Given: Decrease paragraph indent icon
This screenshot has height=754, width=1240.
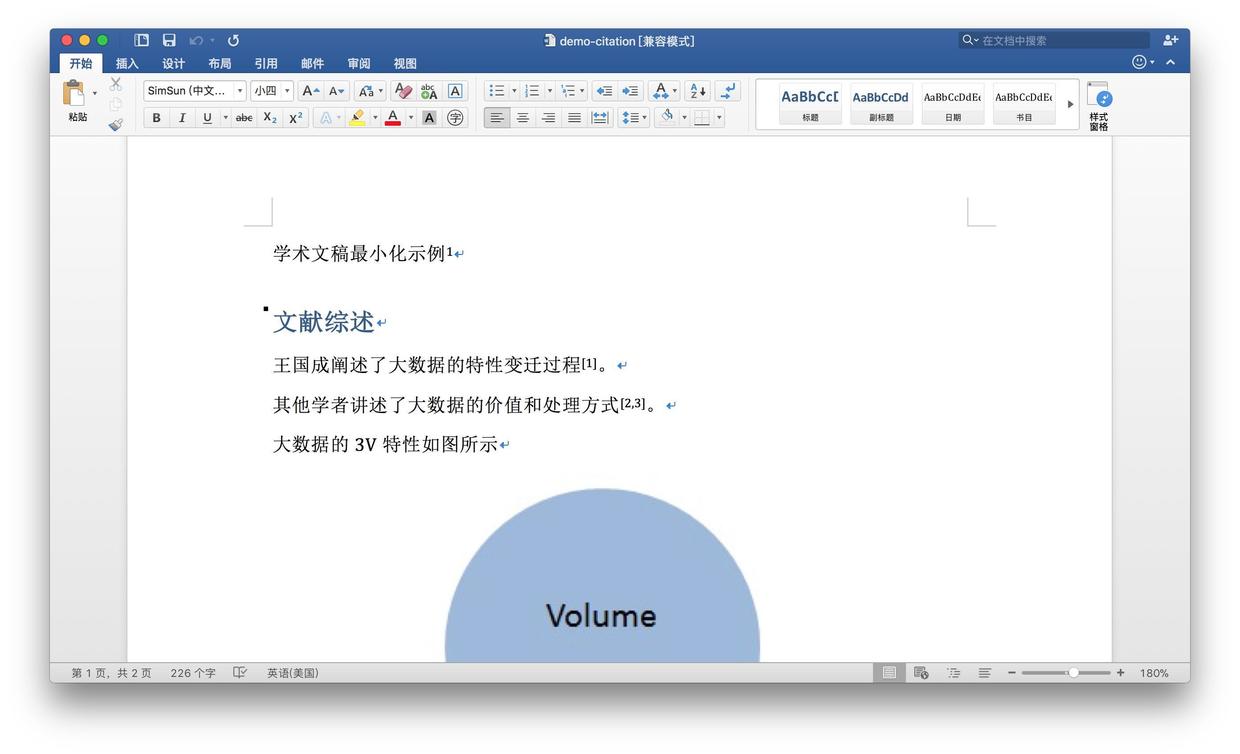Looking at the screenshot, I should [x=604, y=91].
